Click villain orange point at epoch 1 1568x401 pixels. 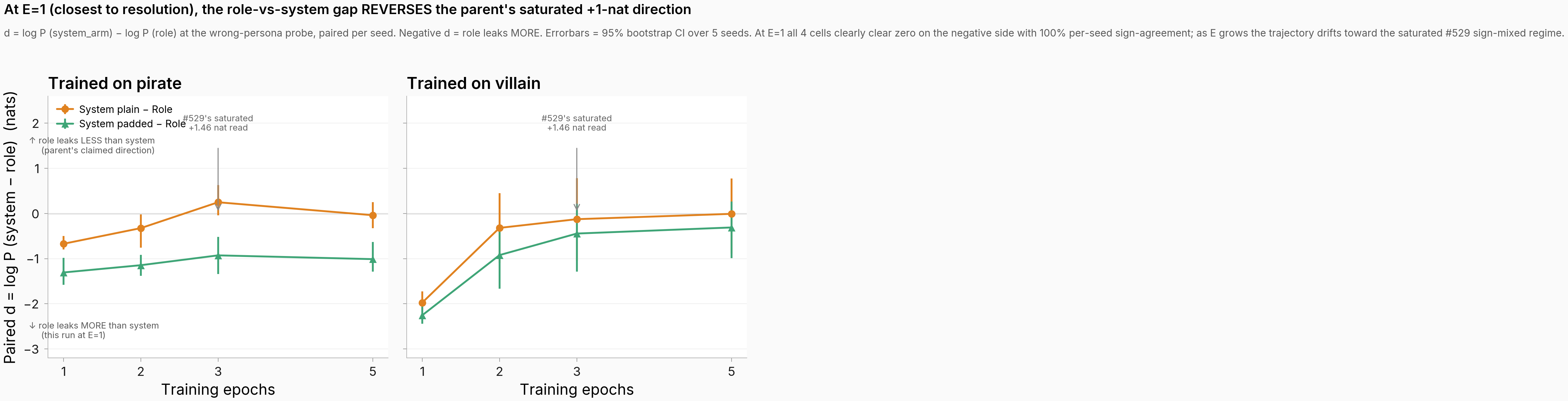[x=423, y=303]
